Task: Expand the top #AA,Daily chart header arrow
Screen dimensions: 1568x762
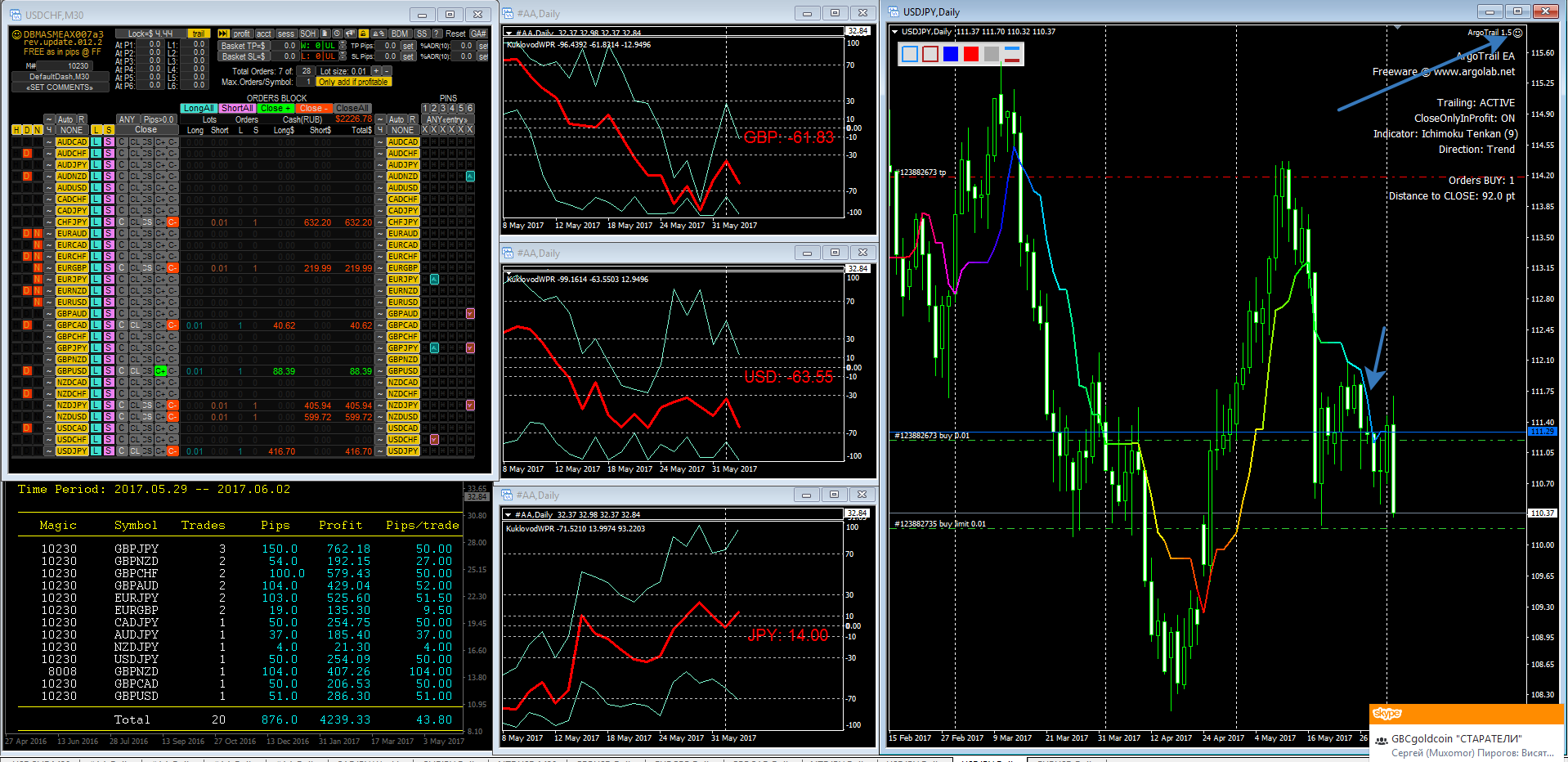Action: (508, 34)
